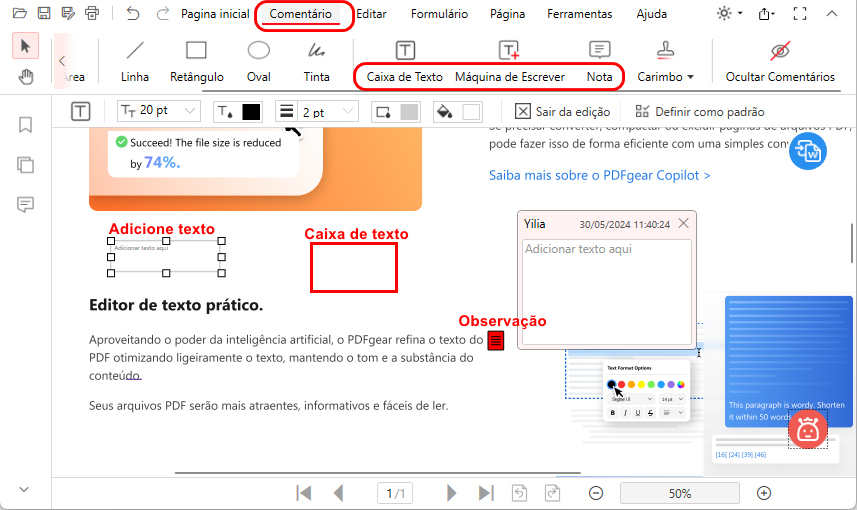
Task: Change the white fill color swatch
Action: tap(471, 112)
